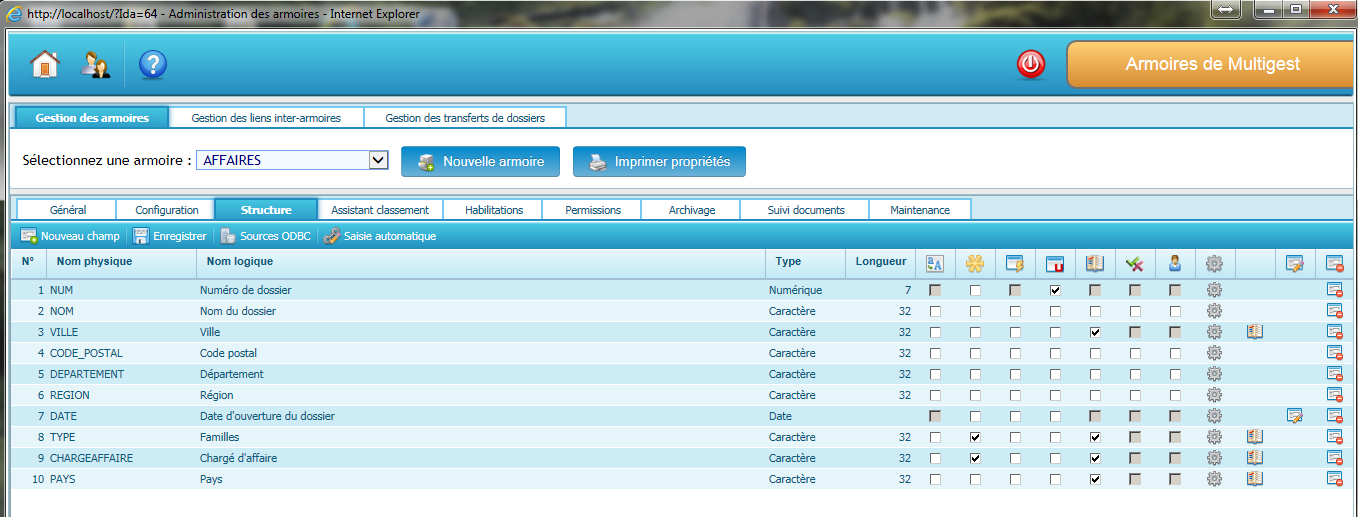Select the Région logical name cell
1358x517 pixels.
pyautogui.click(x=217, y=395)
